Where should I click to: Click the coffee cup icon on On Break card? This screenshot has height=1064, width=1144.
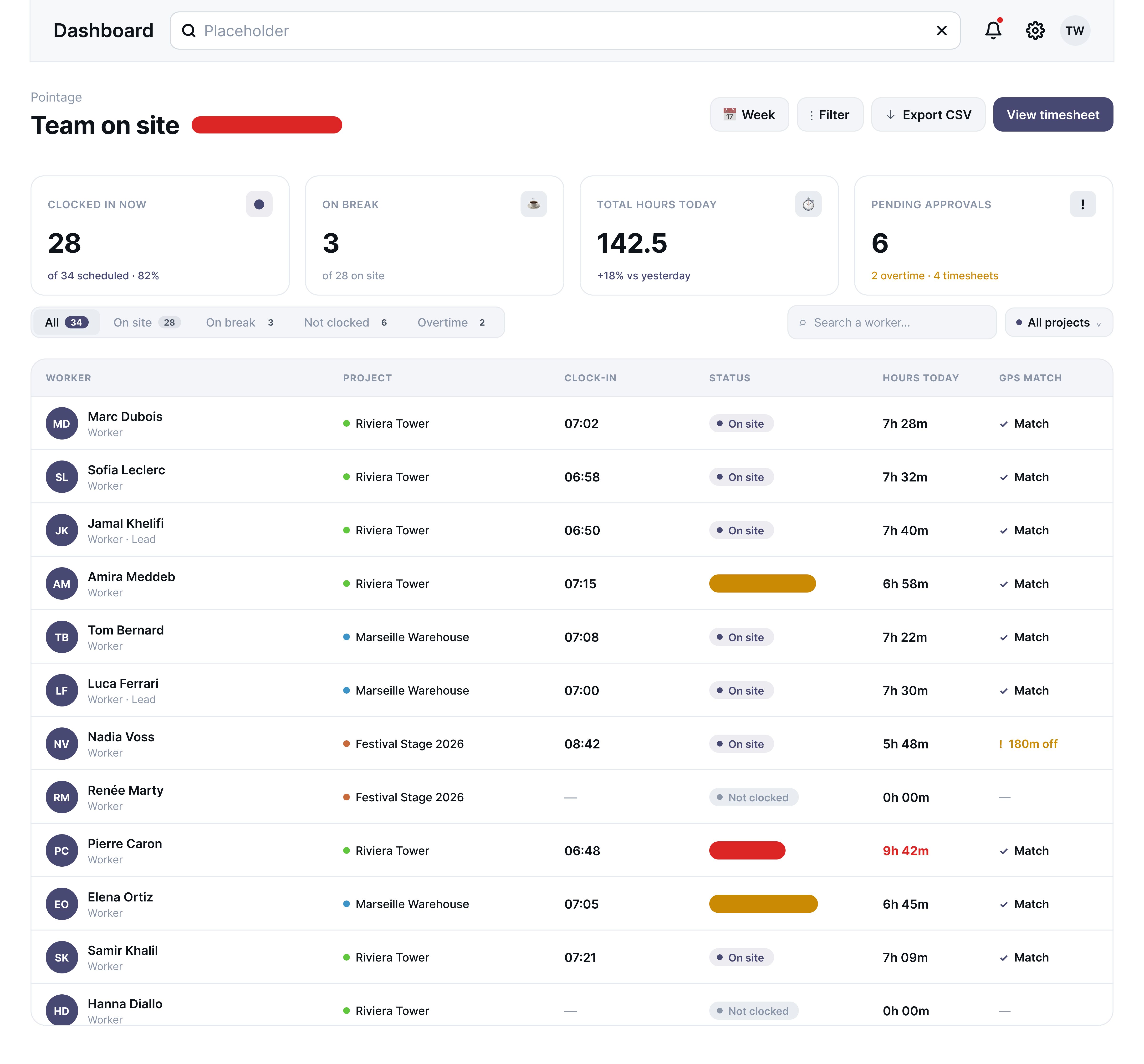[533, 204]
